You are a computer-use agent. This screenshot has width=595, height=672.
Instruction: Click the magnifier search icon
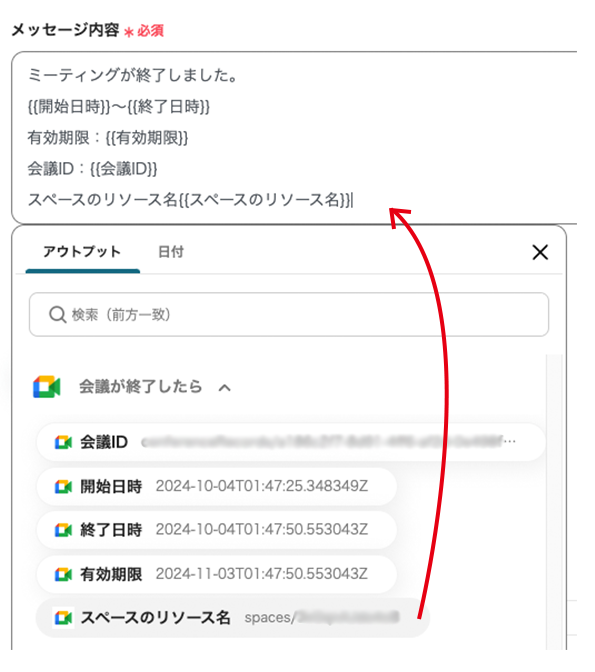(x=57, y=315)
